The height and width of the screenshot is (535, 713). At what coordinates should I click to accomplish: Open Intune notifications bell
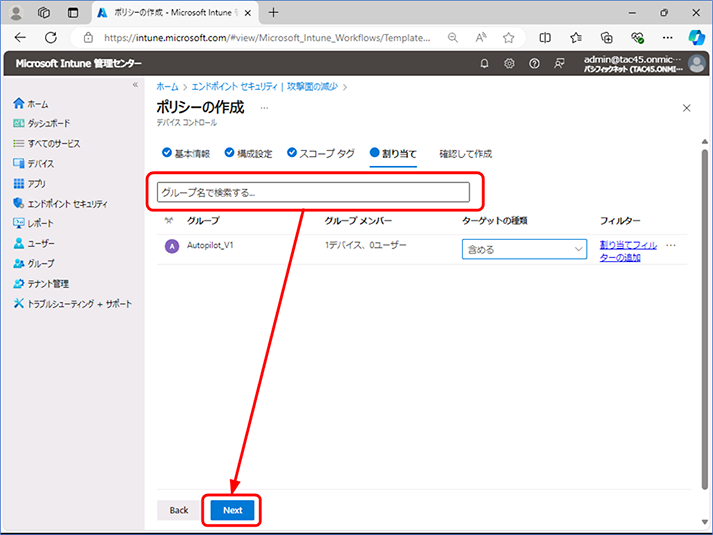click(484, 64)
